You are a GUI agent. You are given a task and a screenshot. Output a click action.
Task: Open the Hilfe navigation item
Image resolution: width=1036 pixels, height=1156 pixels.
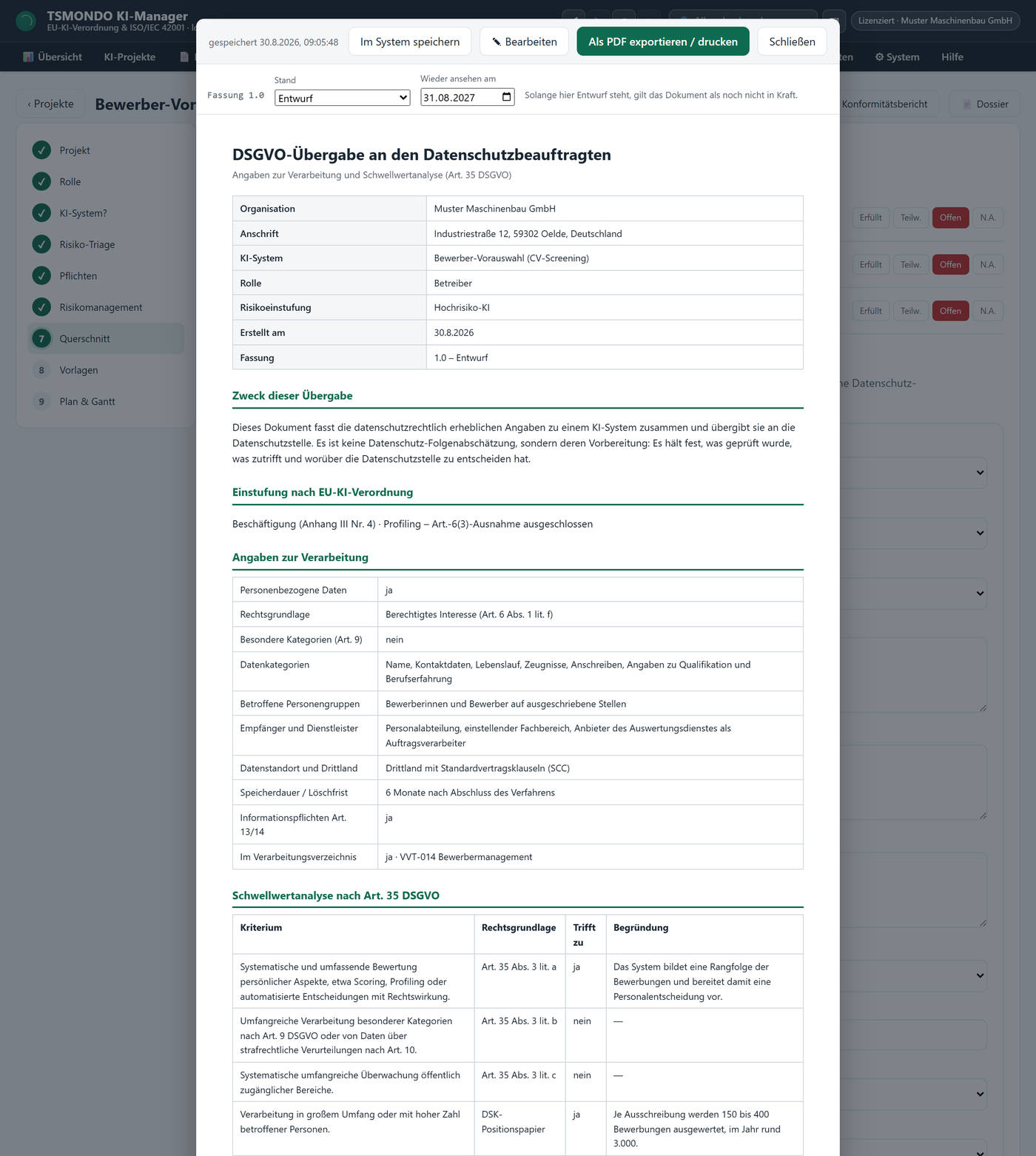click(x=952, y=57)
